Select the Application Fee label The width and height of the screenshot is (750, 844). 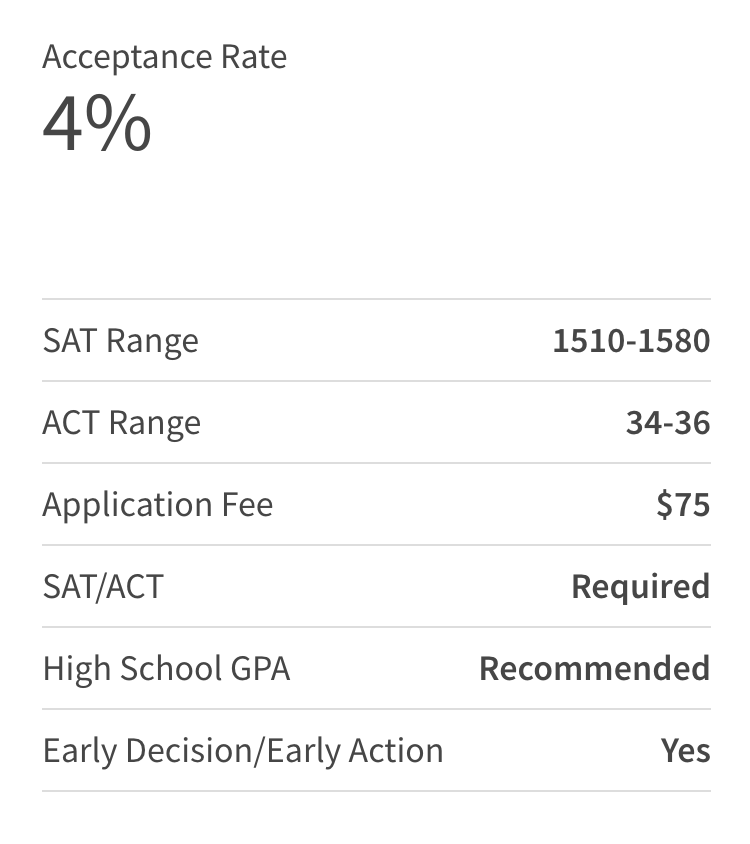(157, 505)
